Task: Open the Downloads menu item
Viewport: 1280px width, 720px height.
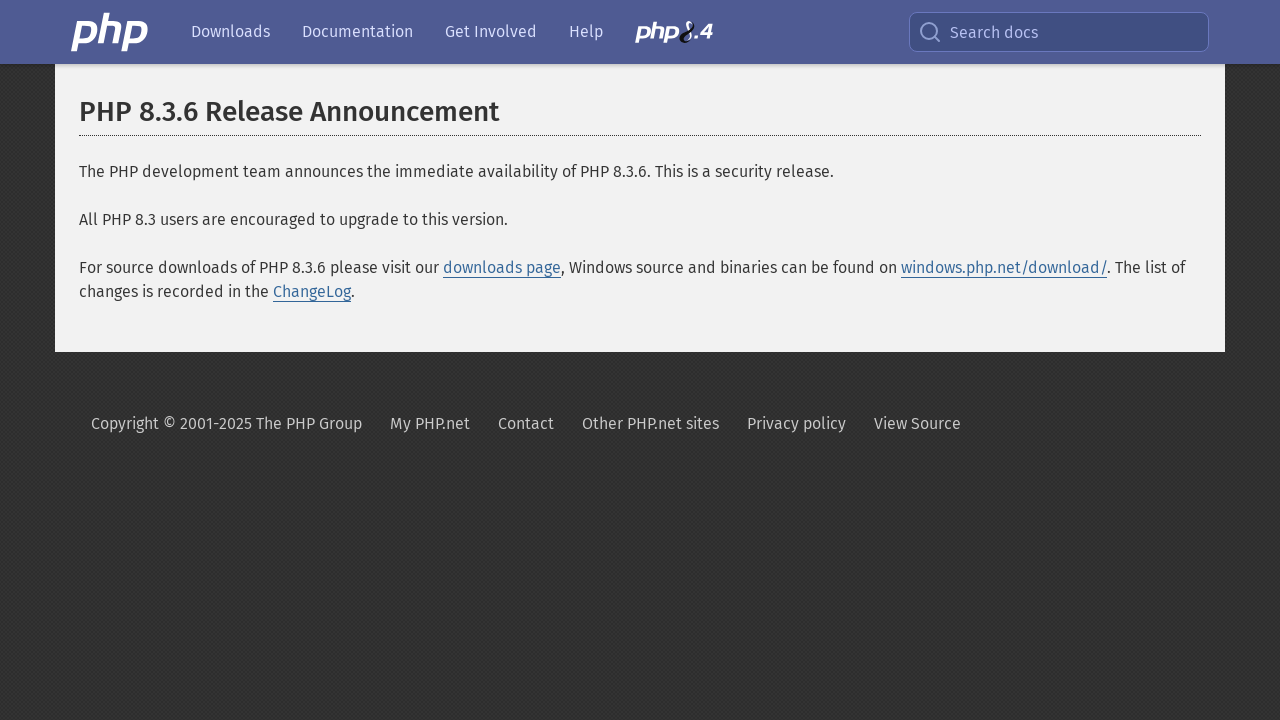Action: [230, 32]
